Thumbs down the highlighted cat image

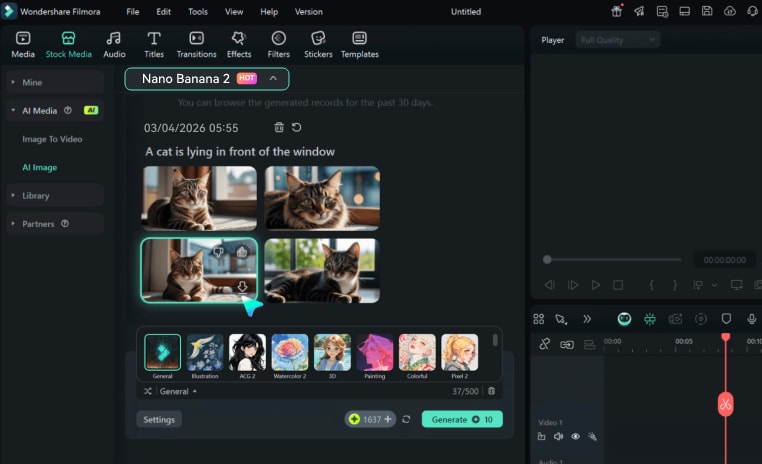coord(218,252)
